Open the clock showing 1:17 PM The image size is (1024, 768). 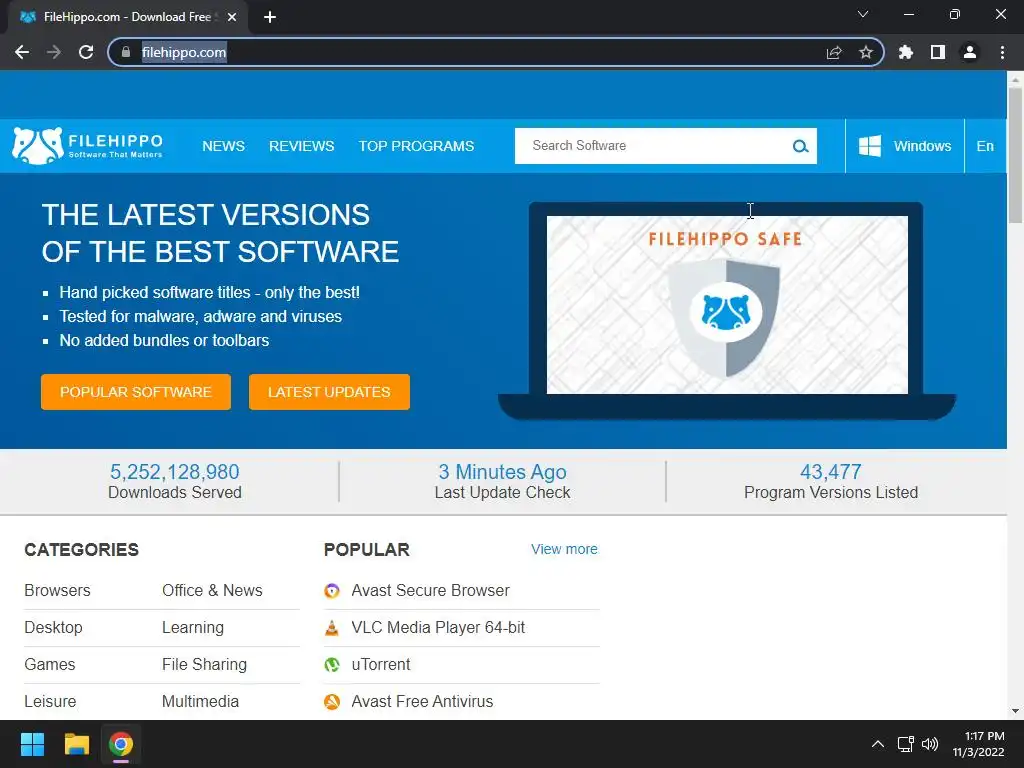point(978,744)
